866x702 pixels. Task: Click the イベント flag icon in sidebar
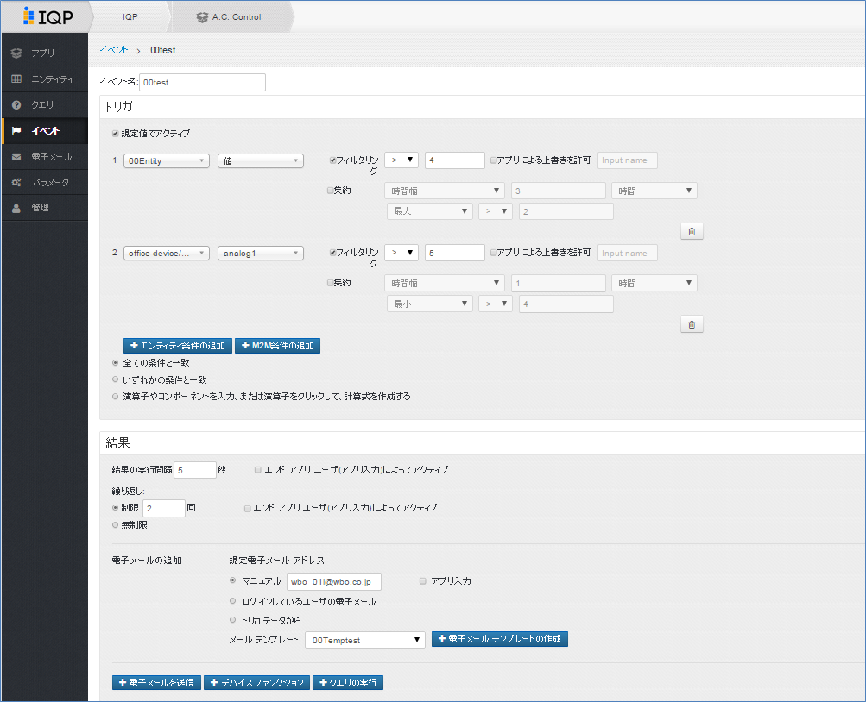(x=16, y=131)
